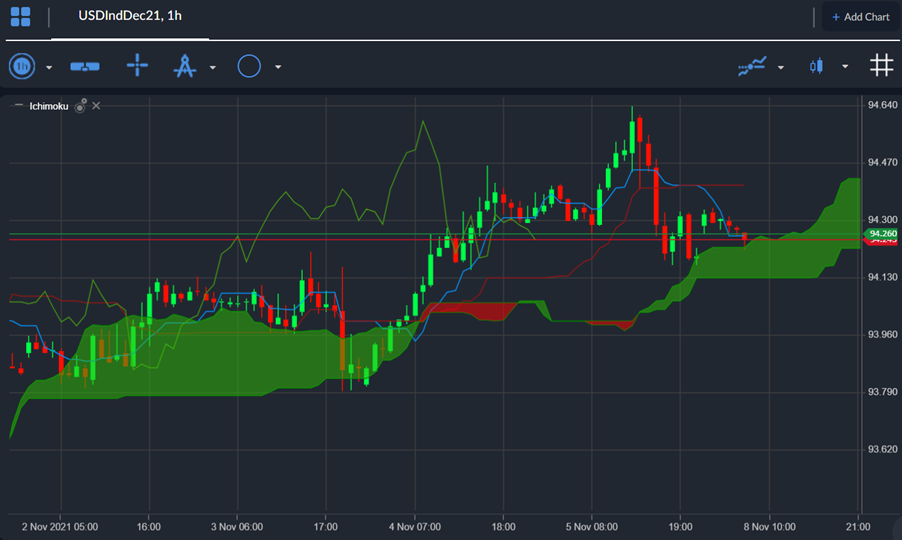This screenshot has width=902, height=540.
Task: Click the 8 Nov 10:00 time label
Action: pyautogui.click(x=770, y=527)
